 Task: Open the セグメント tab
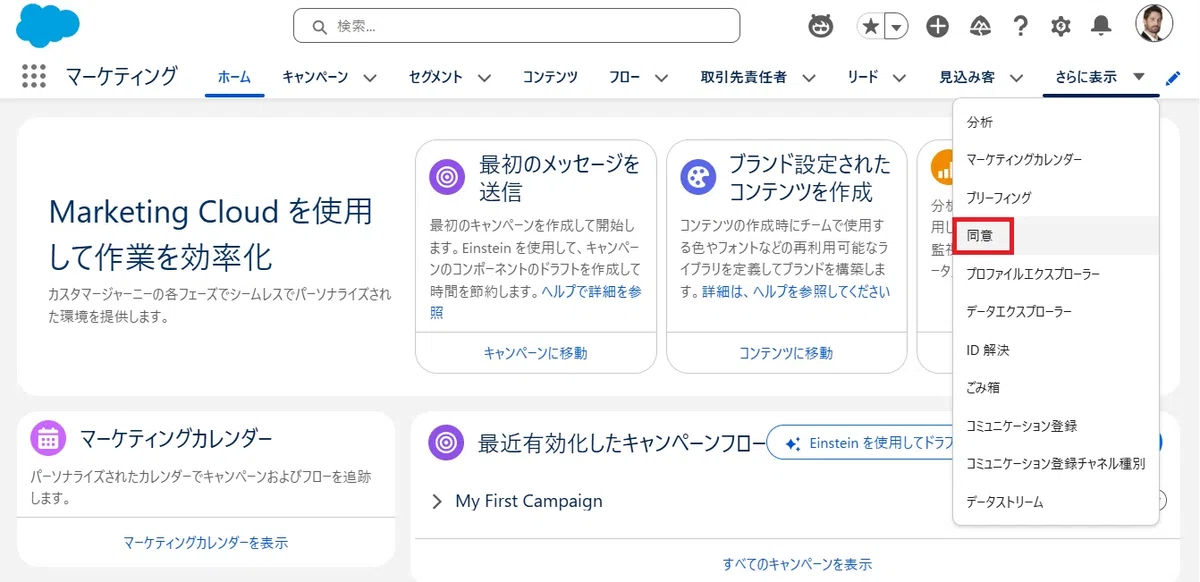point(436,77)
